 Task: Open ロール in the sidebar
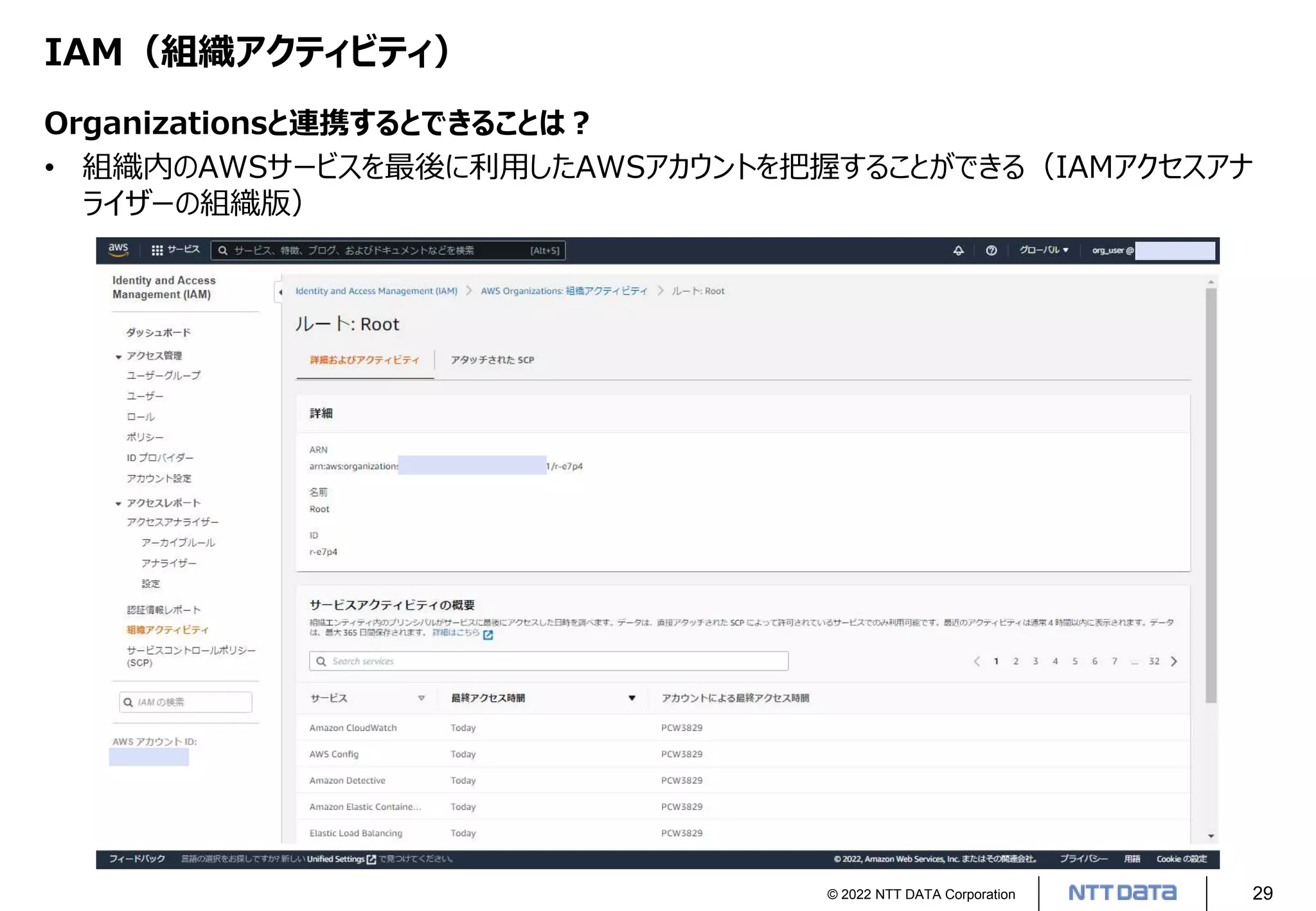(140, 416)
